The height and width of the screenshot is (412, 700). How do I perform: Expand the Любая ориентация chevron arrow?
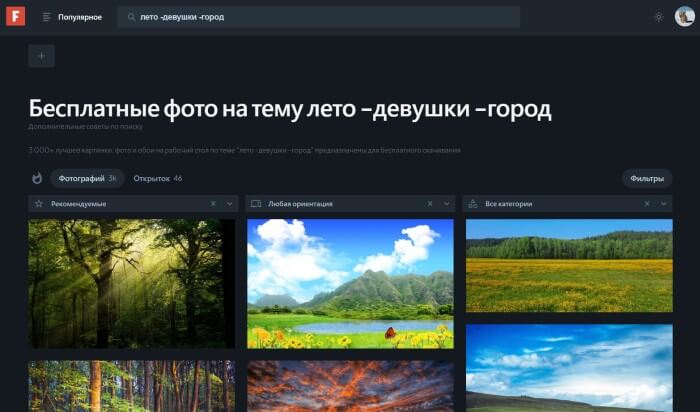(x=446, y=204)
